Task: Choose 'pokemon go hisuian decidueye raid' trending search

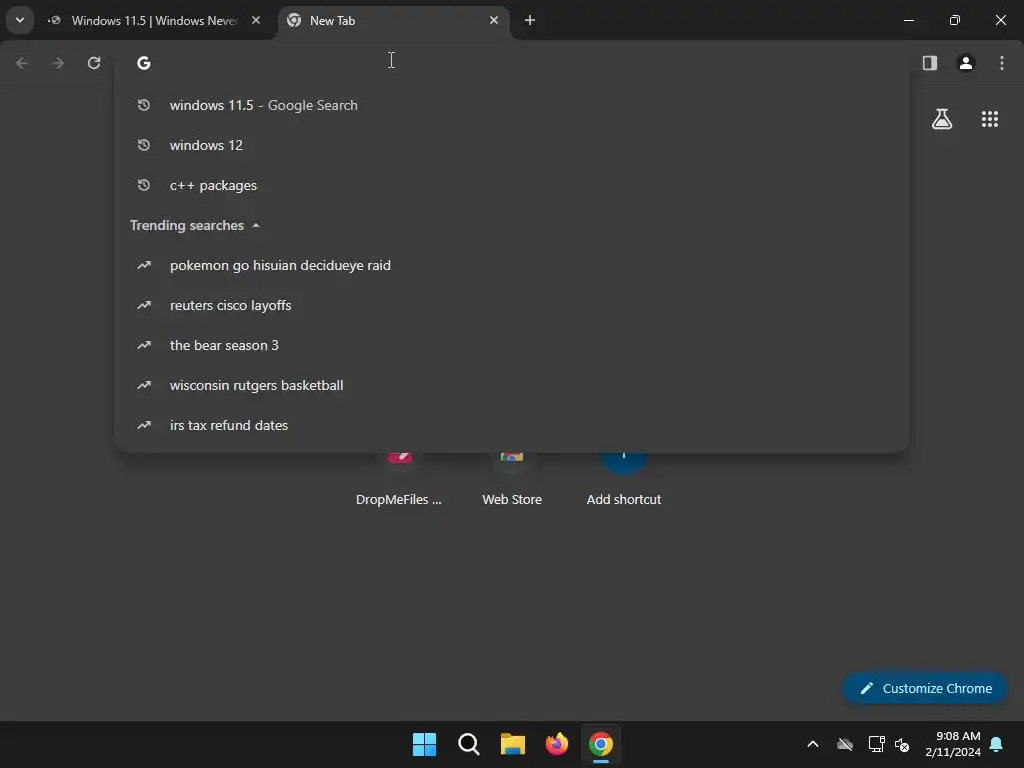Action: 512,265
